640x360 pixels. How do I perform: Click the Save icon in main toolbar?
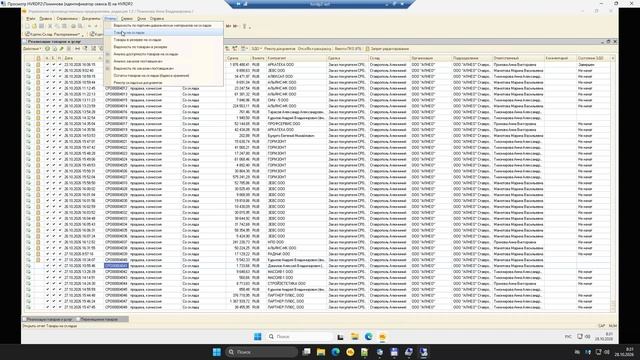[x=41, y=27]
